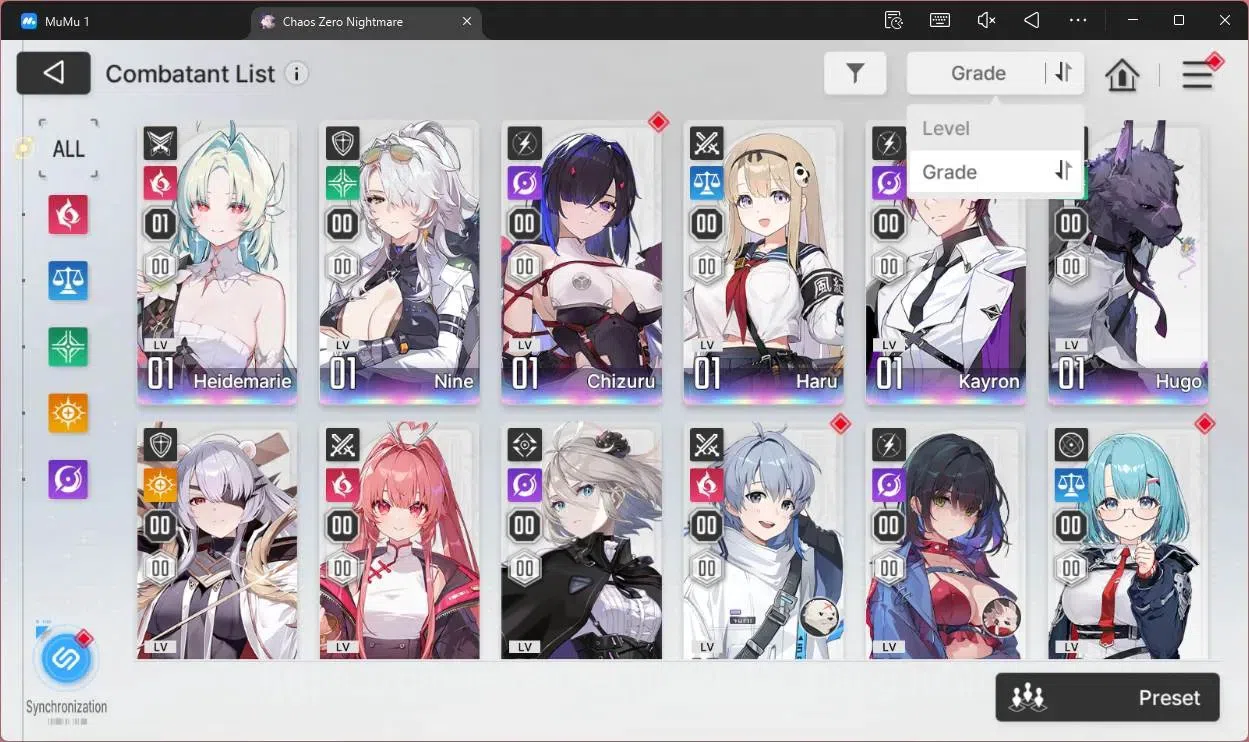Close the Chaos Zero Nightmare tab

click(x=467, y=21)
